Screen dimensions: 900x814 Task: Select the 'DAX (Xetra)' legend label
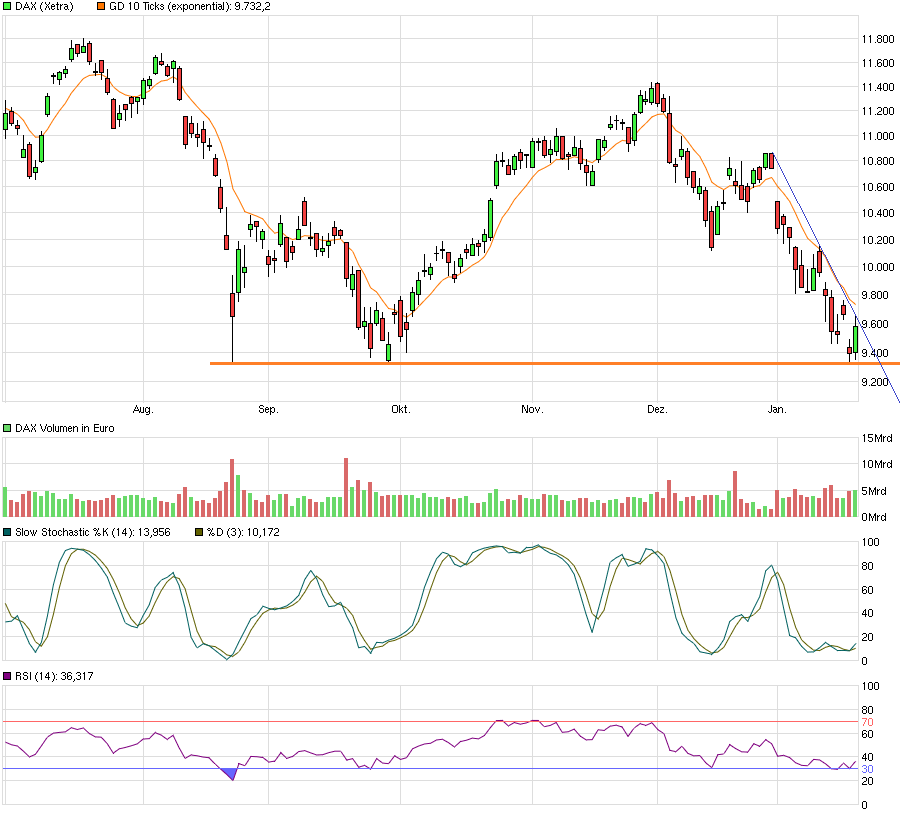44,7
